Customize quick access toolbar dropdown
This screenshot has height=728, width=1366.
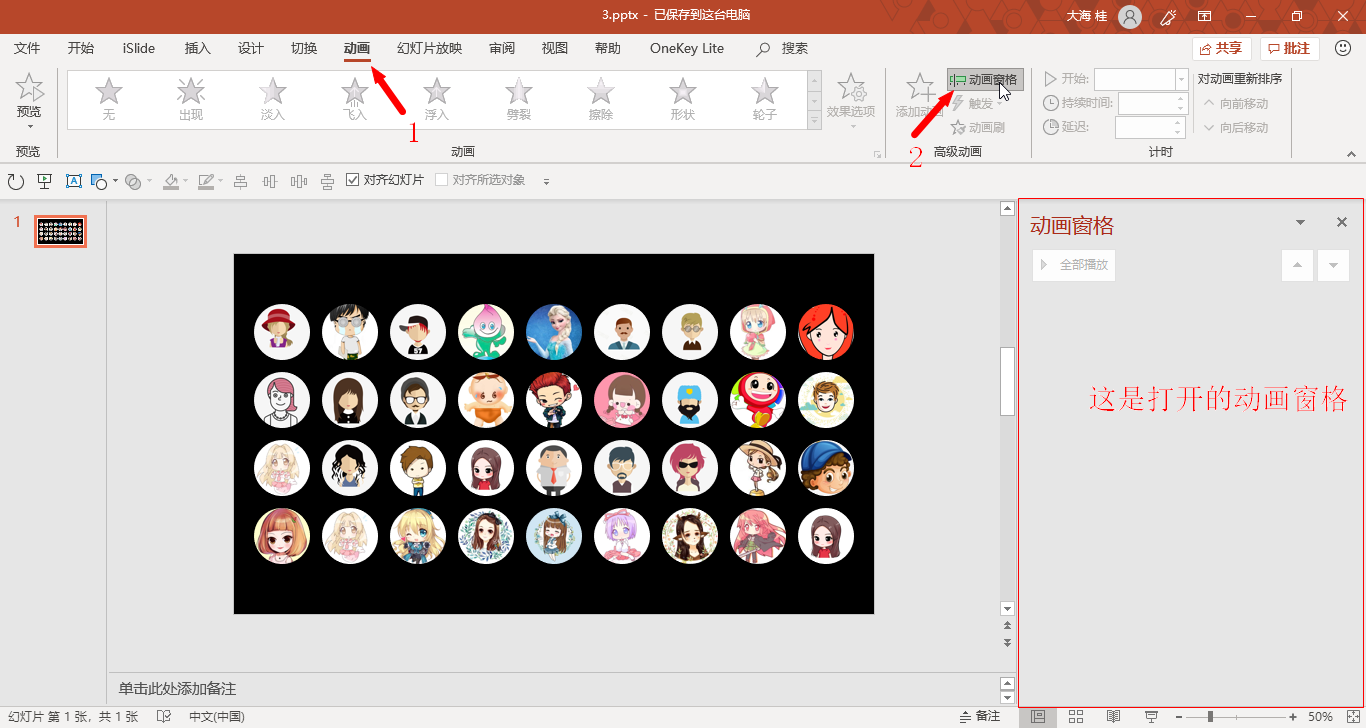[546, 181]
